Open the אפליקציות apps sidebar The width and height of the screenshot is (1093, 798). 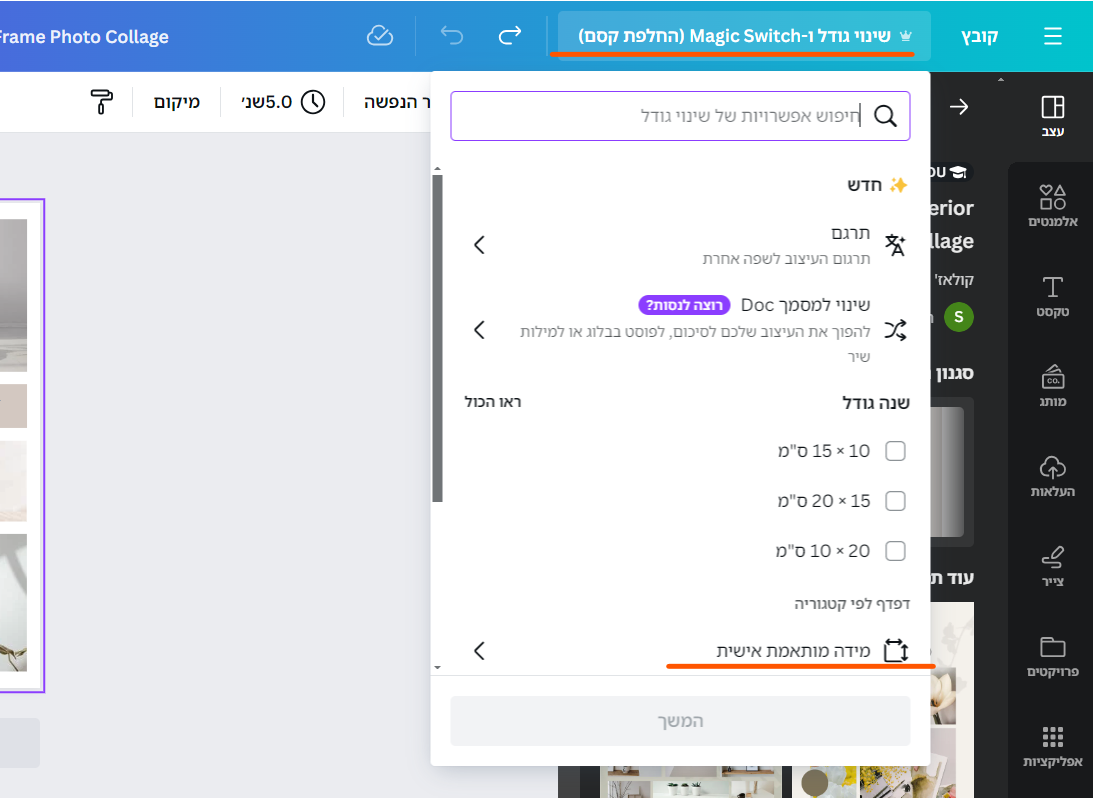point(1053,746)
